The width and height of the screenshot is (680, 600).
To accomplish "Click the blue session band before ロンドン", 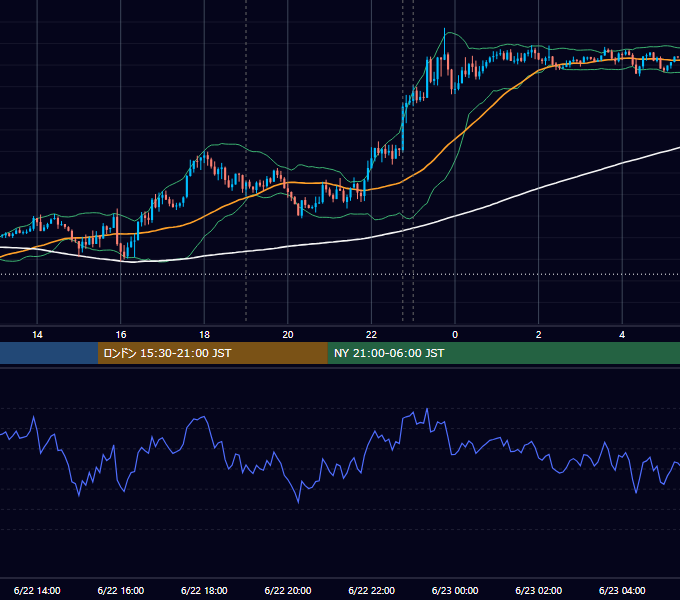I will [x=49, y=353].
